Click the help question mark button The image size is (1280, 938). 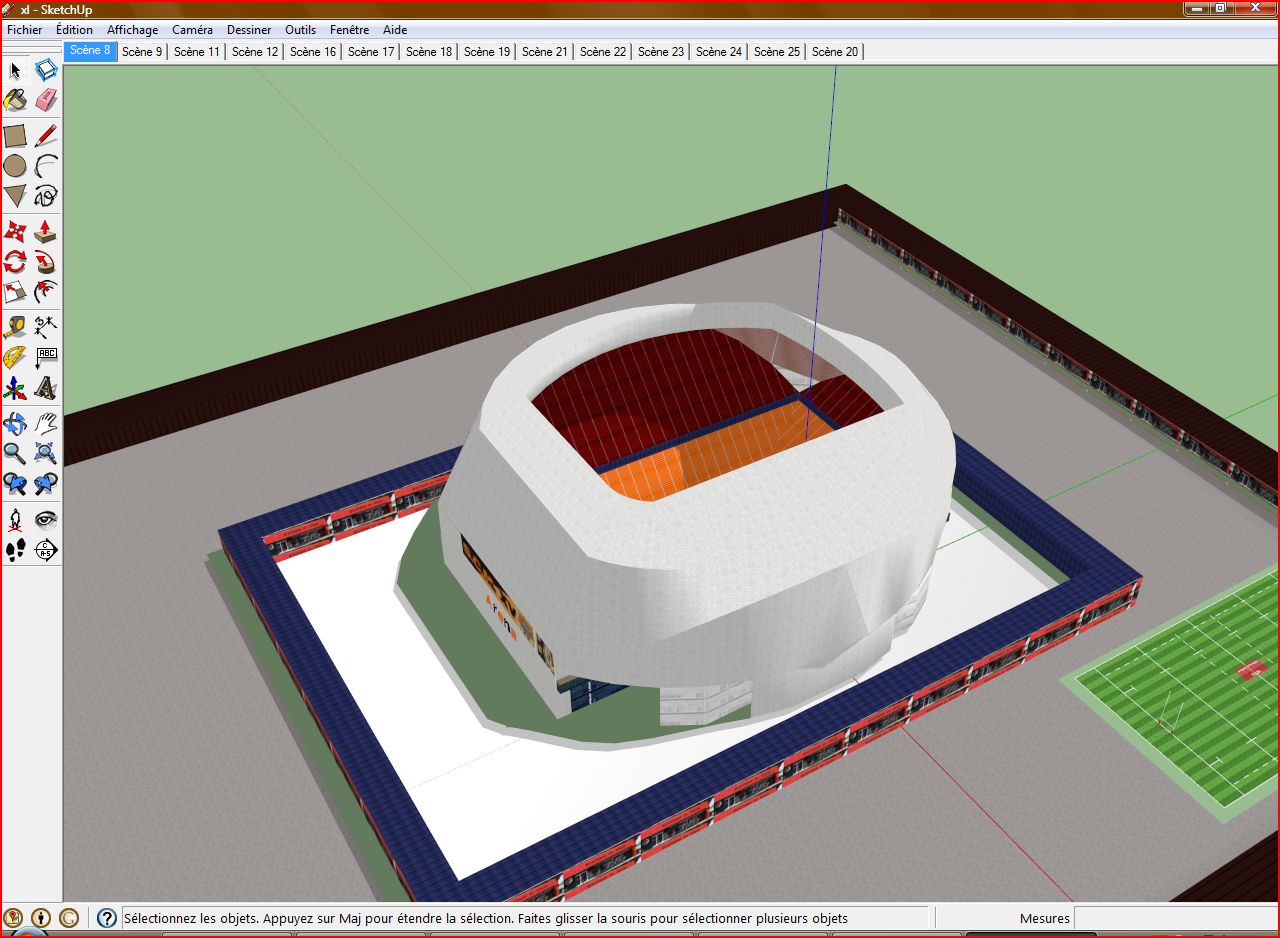coord(107,918)
